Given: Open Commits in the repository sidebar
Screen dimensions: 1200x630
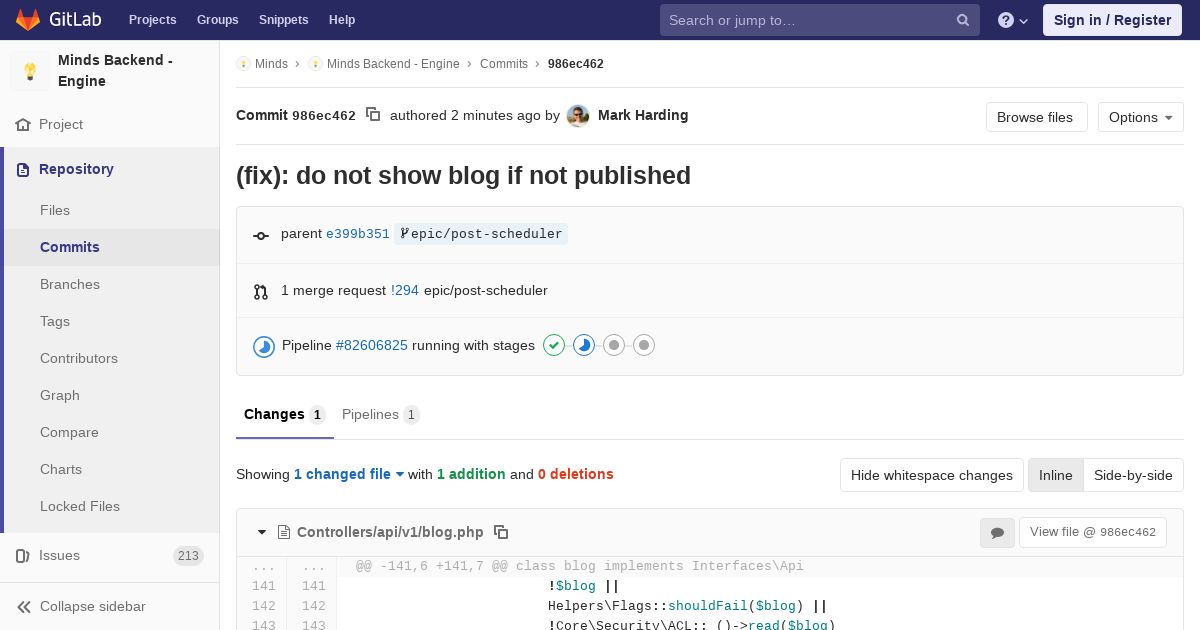Looking at the screenshot, I should tap(70, 247).
